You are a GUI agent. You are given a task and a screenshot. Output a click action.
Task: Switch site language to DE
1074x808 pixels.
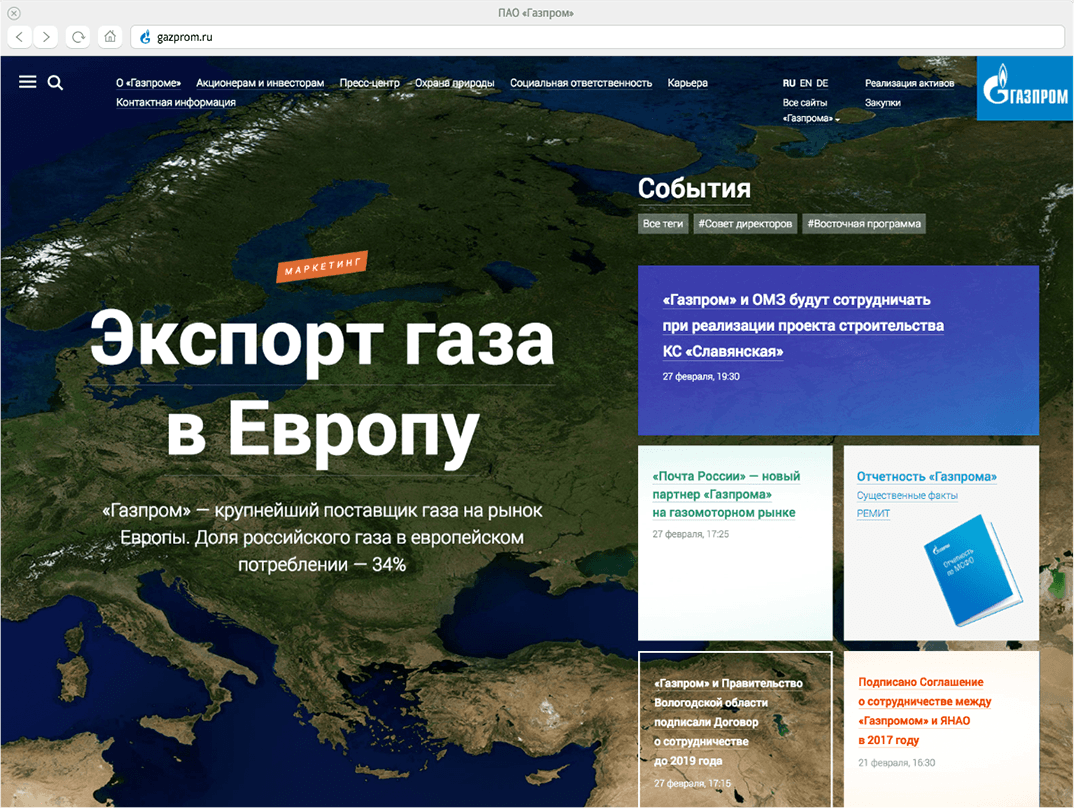(822, 84)
